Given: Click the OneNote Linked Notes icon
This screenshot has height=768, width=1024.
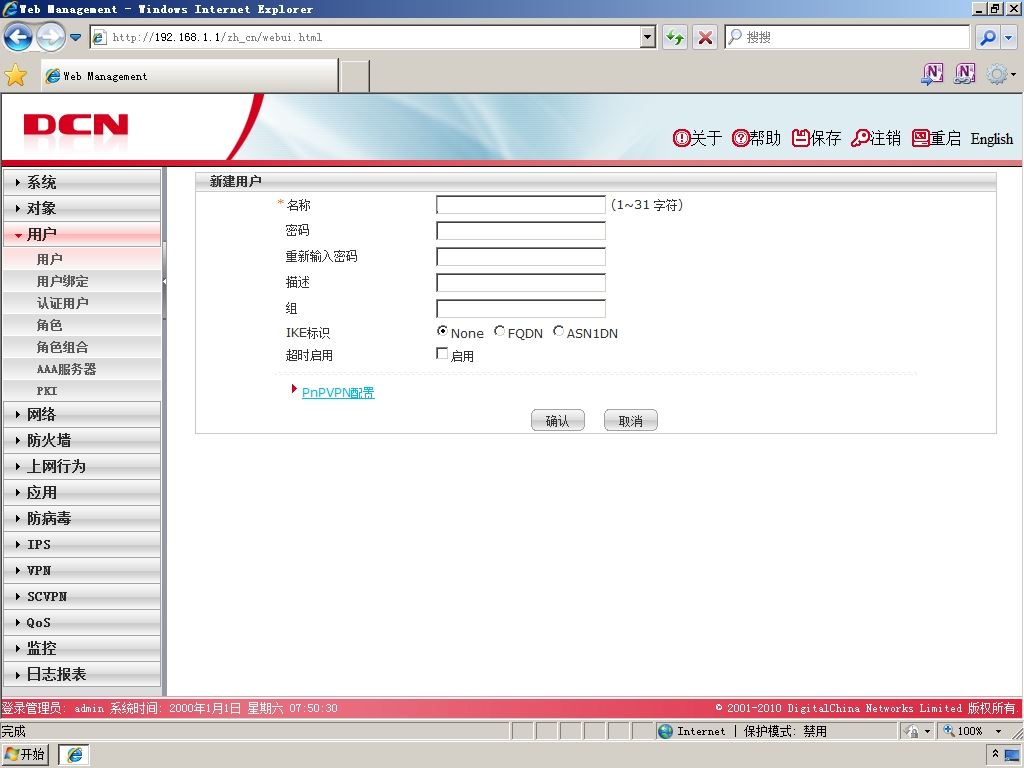Looking at the screenshot, I should [965, 74].
